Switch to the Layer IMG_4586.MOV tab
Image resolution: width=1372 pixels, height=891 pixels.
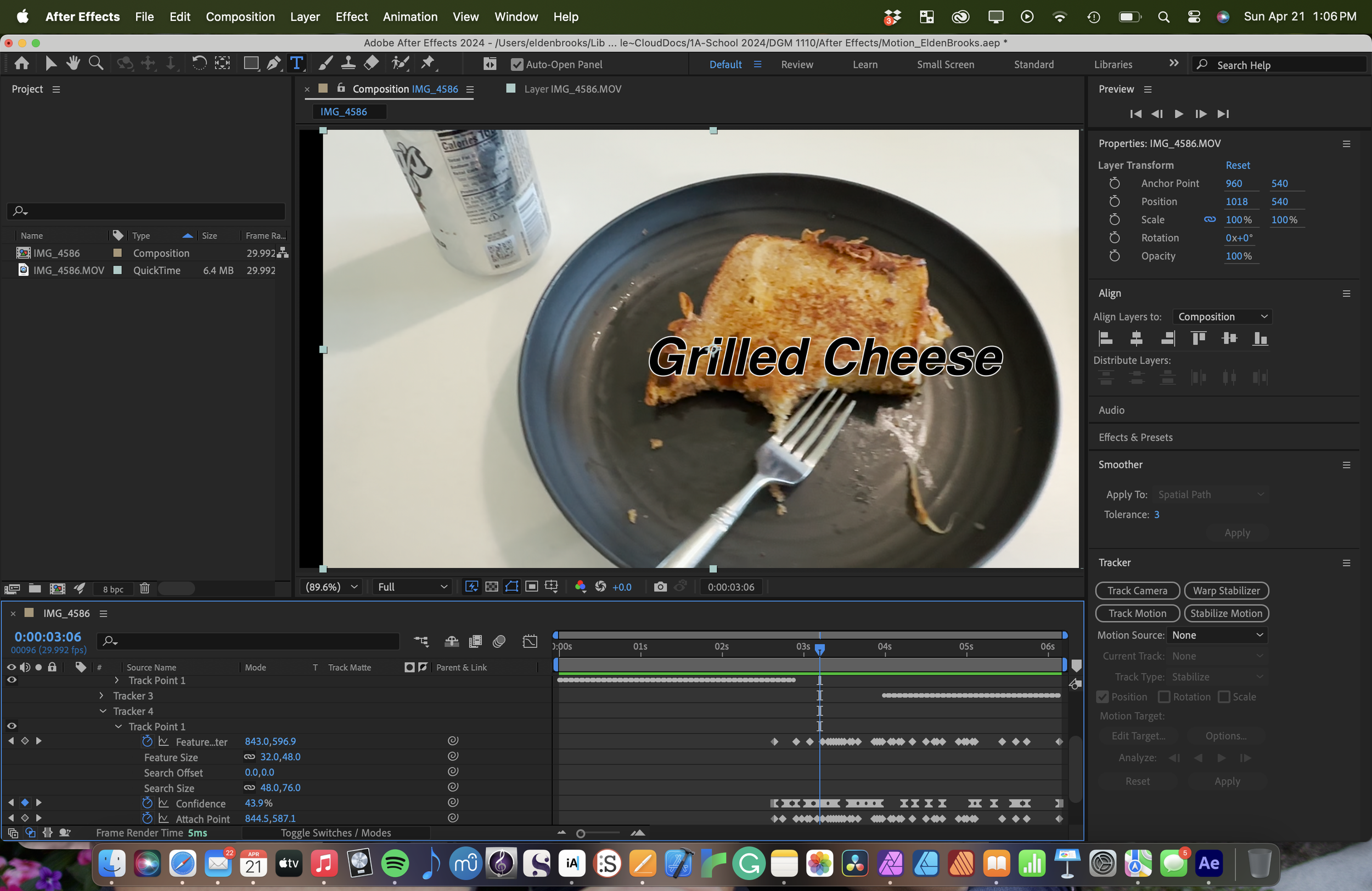[572, 89]
